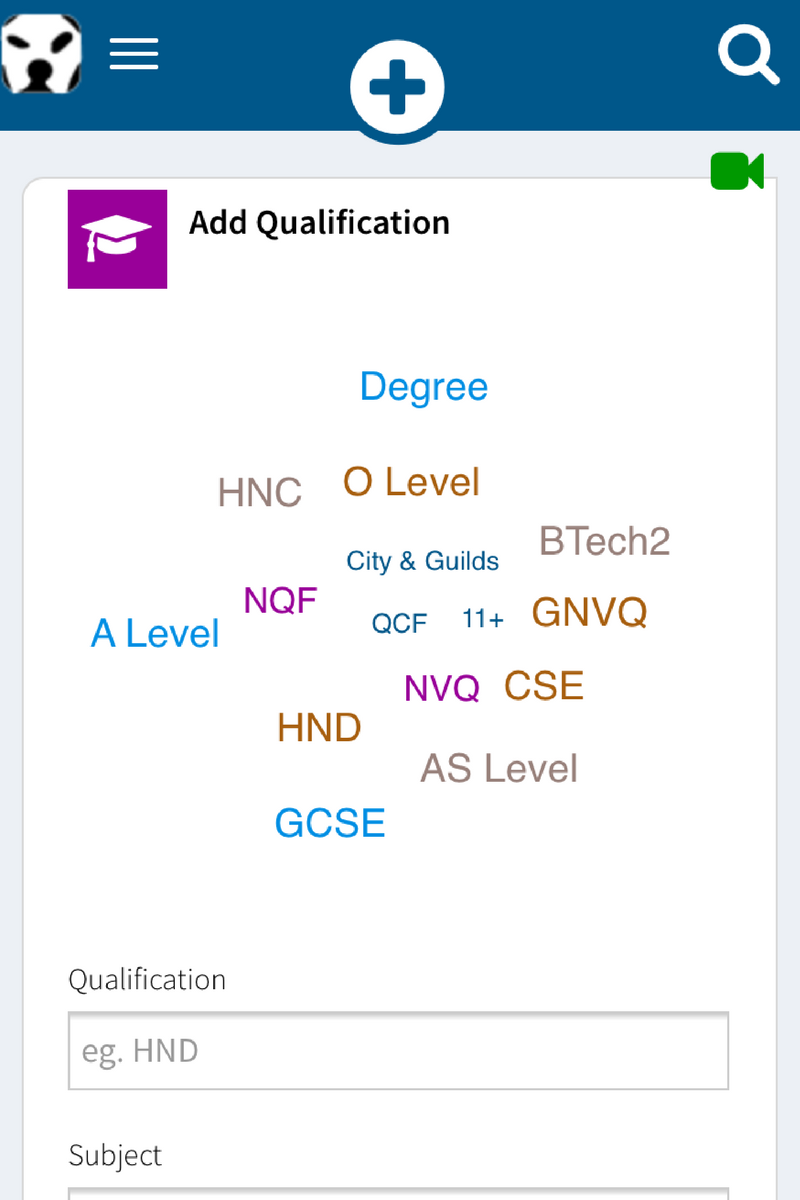Select the NVQ tag
This screenshot has width=800, height=1200.
click(442, 688)
